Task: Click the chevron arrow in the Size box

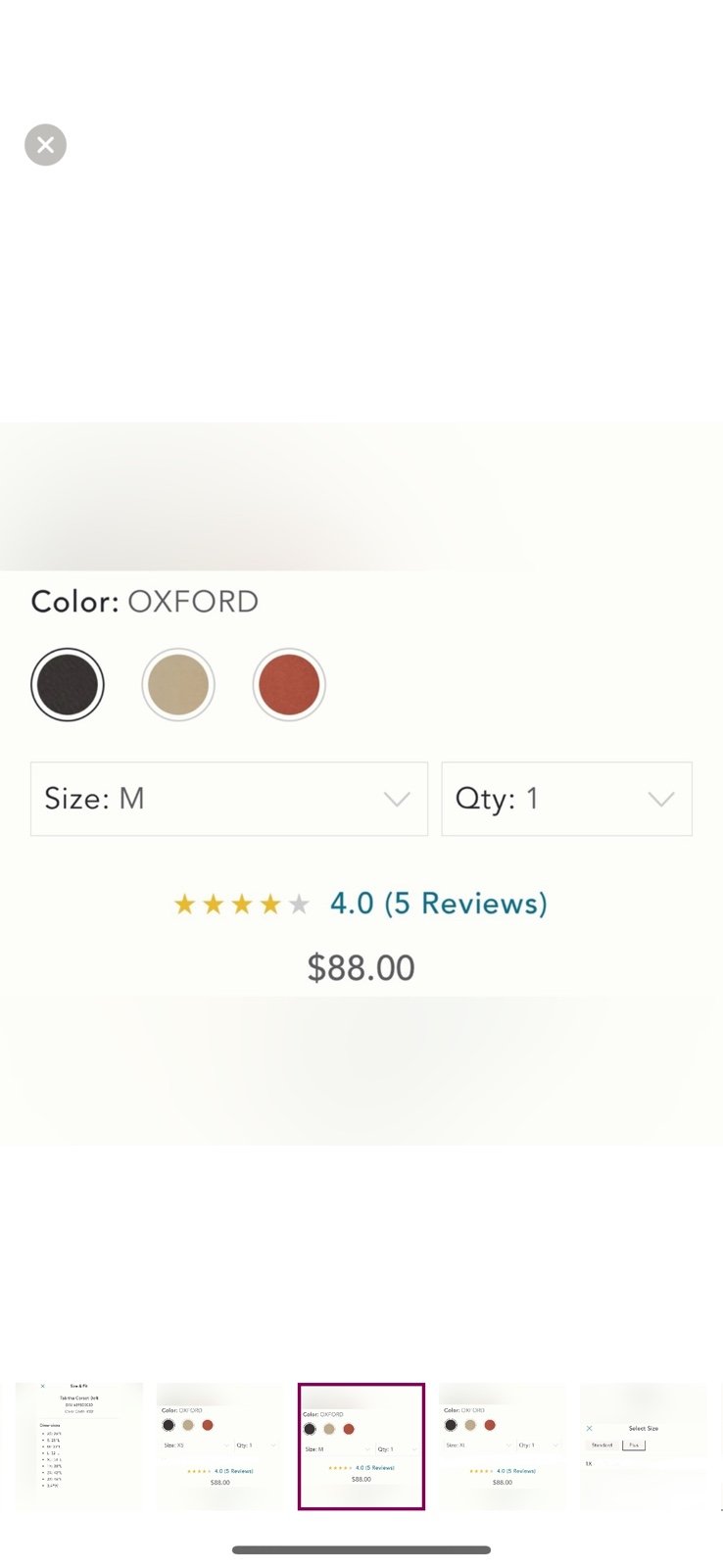Action: pos(397,800)
